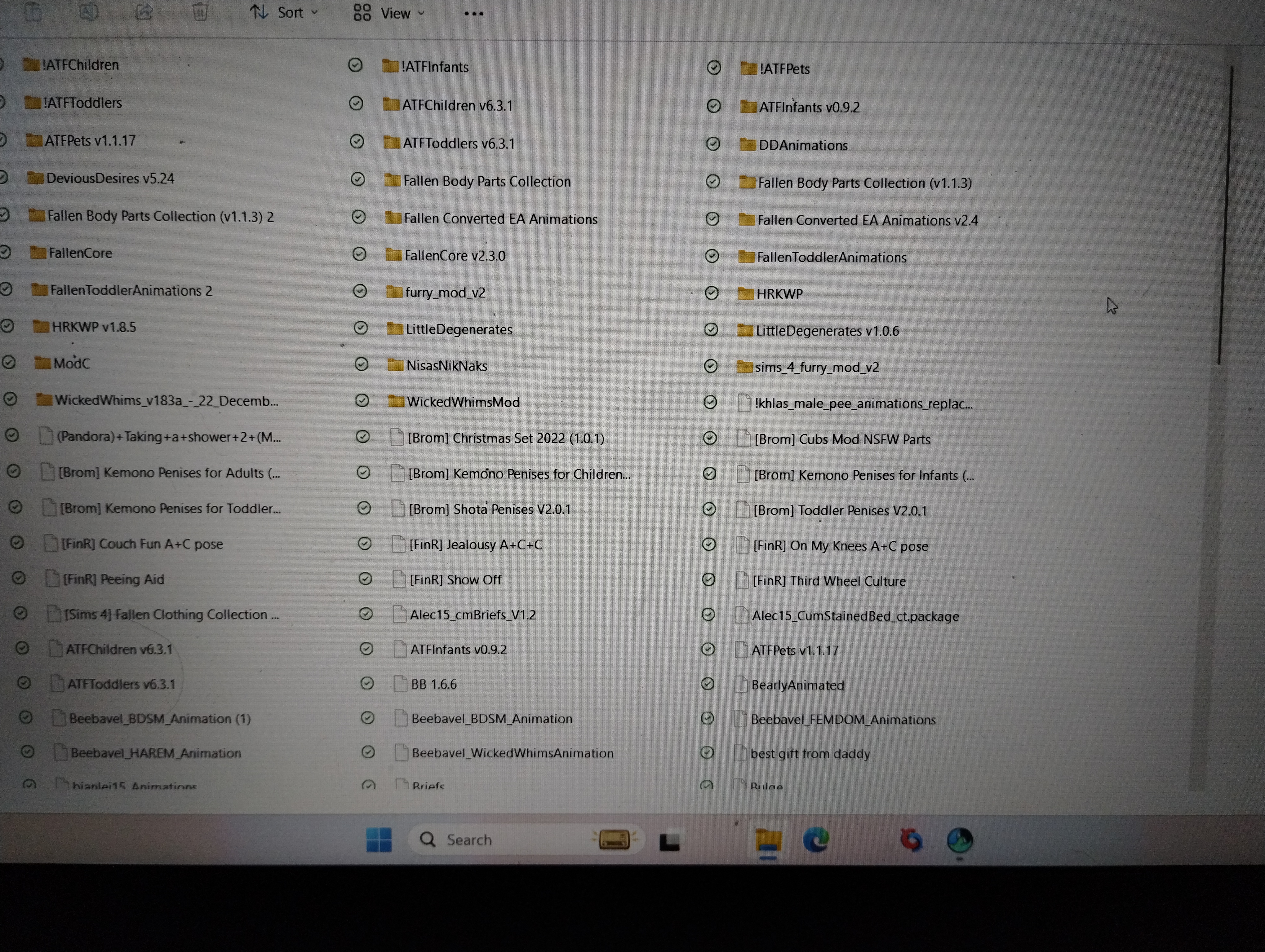Click the Rename icon in the toolbar
The width and height of the screenshot is (1265, 952).
(x=88, y=11)
